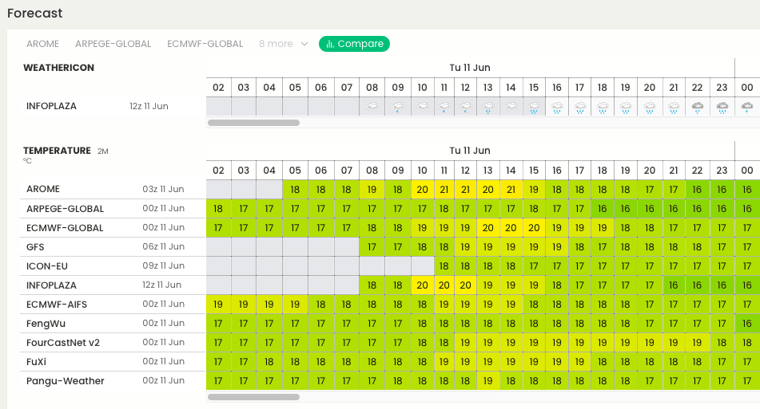Switch to the ARPEGE-GLOBAL model tab
This screenshot has width=760, height=409.
click(x=113, y=44)
